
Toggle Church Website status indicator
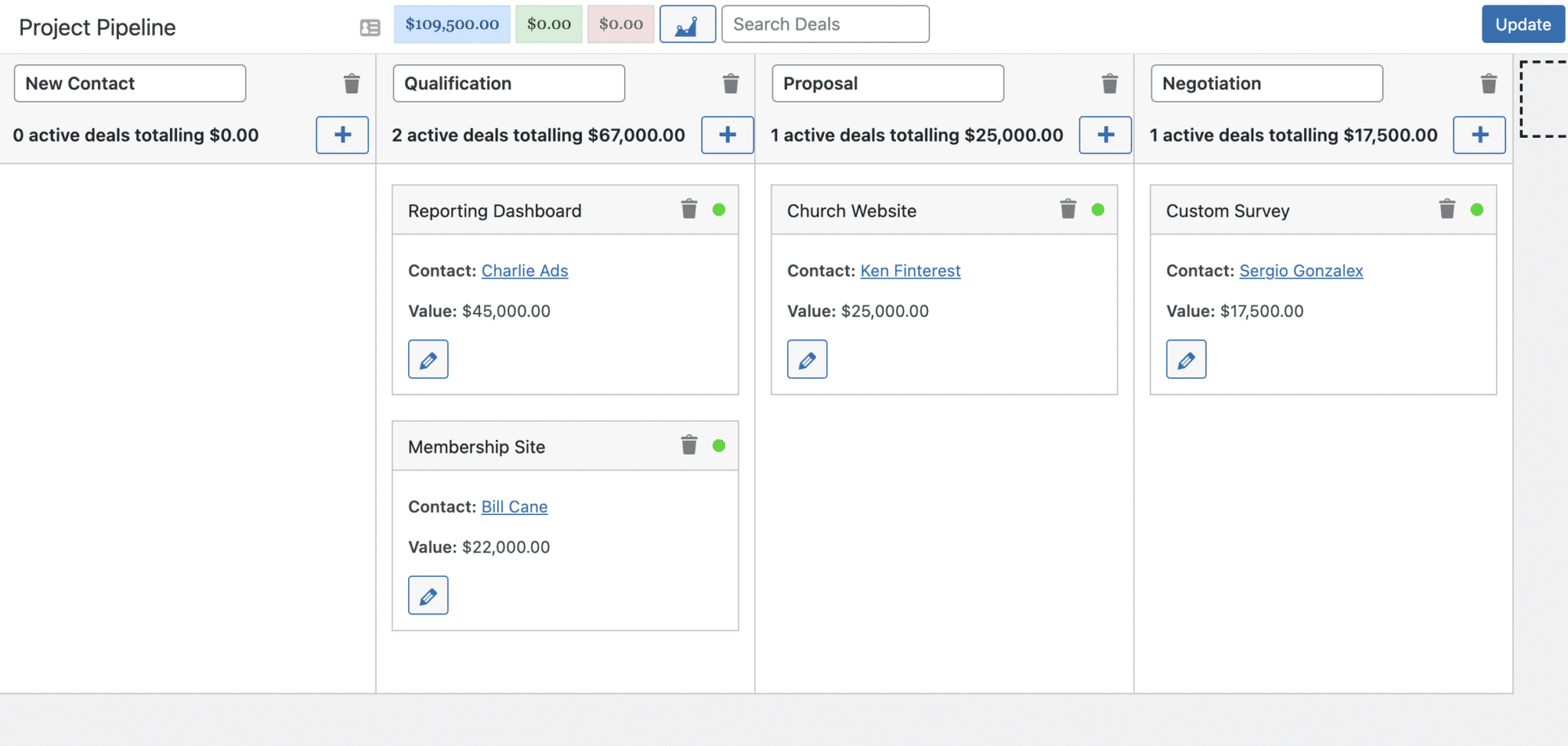(1098, 210)
